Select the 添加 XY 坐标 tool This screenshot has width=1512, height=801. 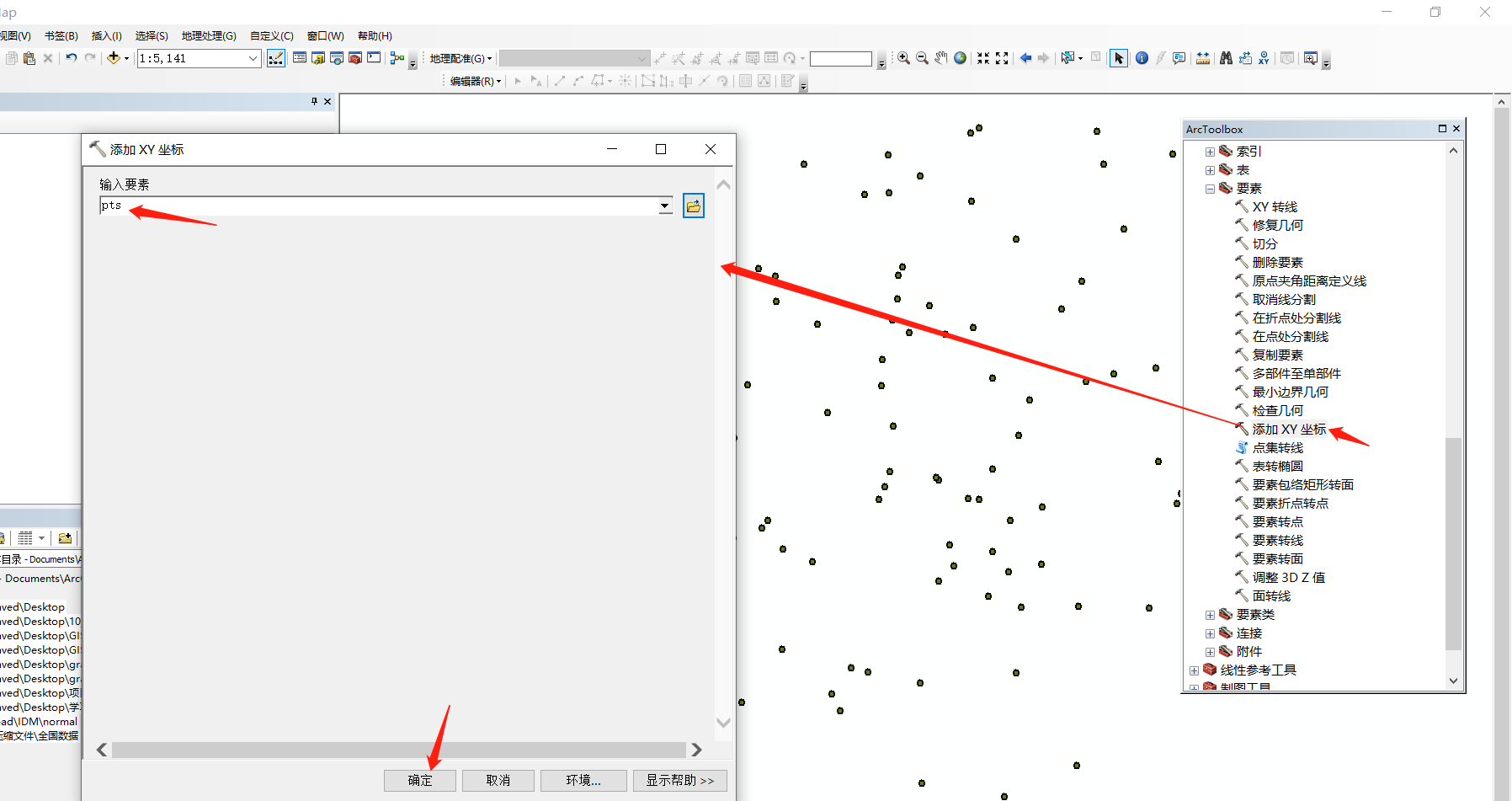click(1289, 430)
